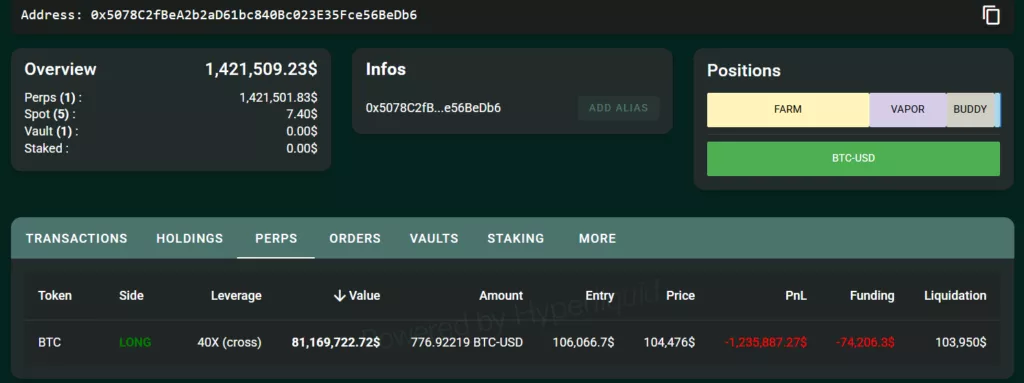Copy the wallet address with the copy icon
Screen dimensions: 1024x383
tap(991, 15)
